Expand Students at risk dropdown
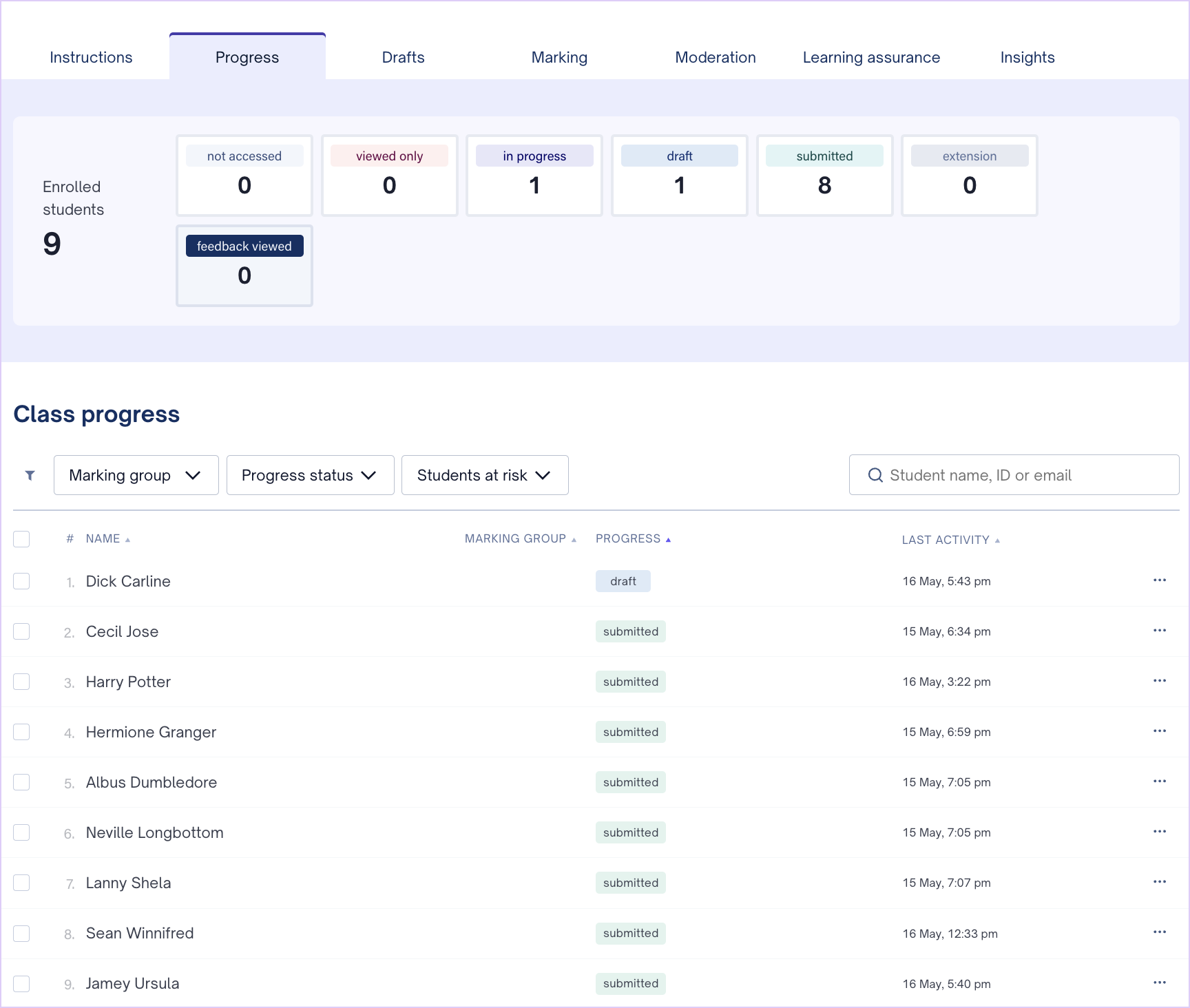The image size is (1190, 1008). (x=485, y=475)
